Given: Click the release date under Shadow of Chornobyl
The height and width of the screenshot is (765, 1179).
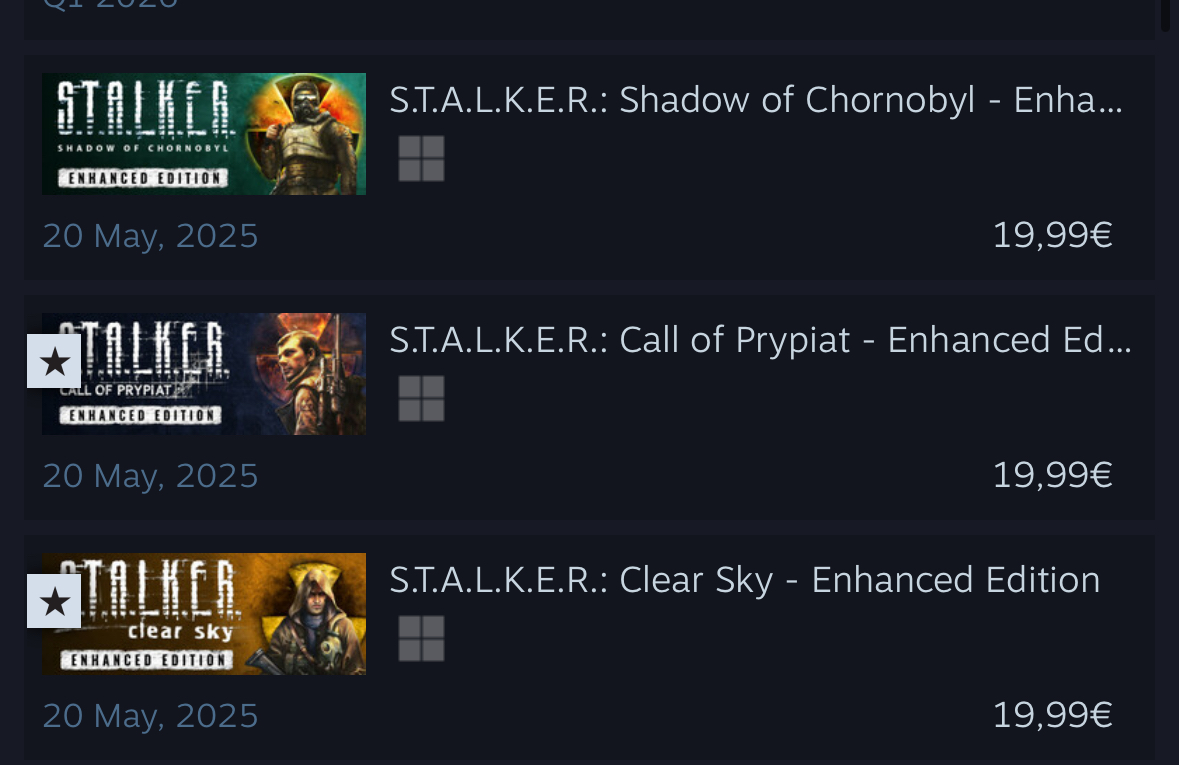Looking at the screenshot, I should coord(150,236).
